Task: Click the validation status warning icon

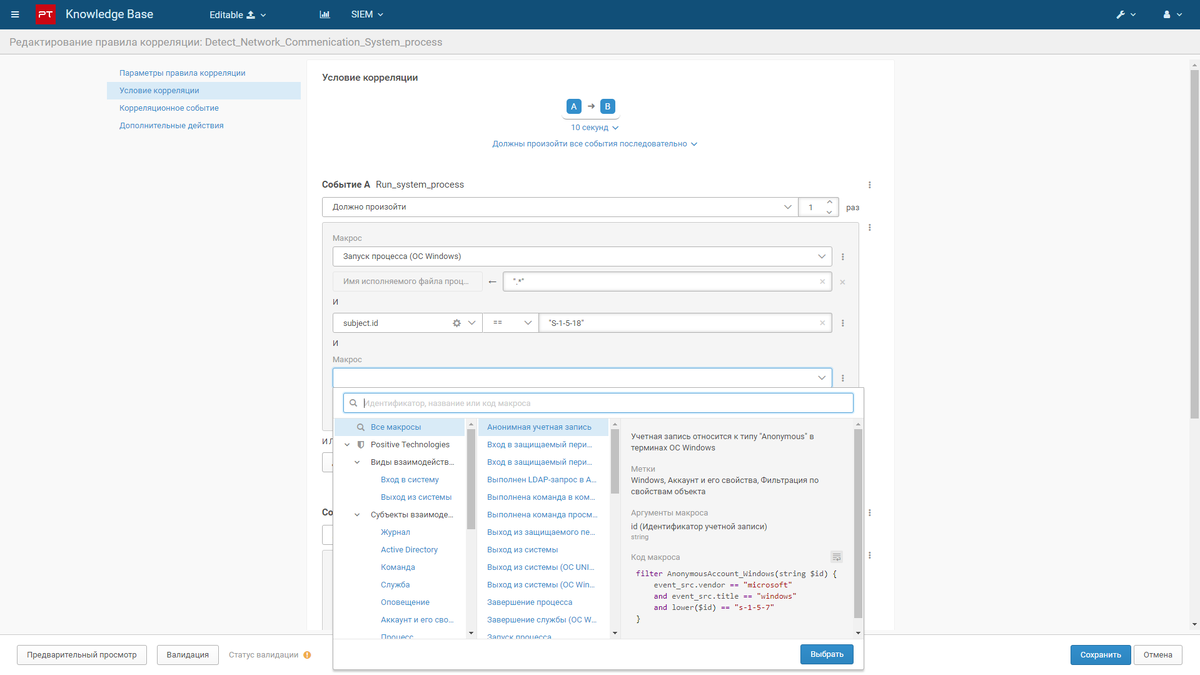Action: coord(307,655)
